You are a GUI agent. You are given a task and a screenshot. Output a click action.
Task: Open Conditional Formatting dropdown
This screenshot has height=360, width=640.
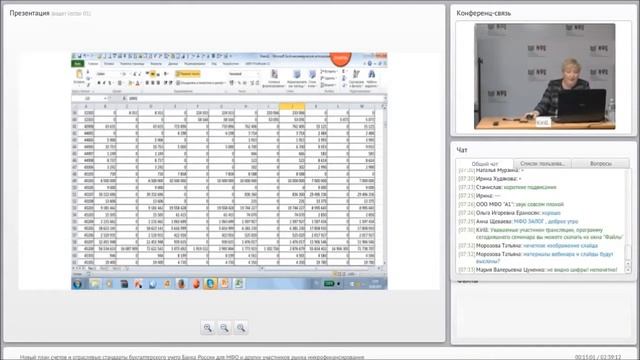coord(274,79)
